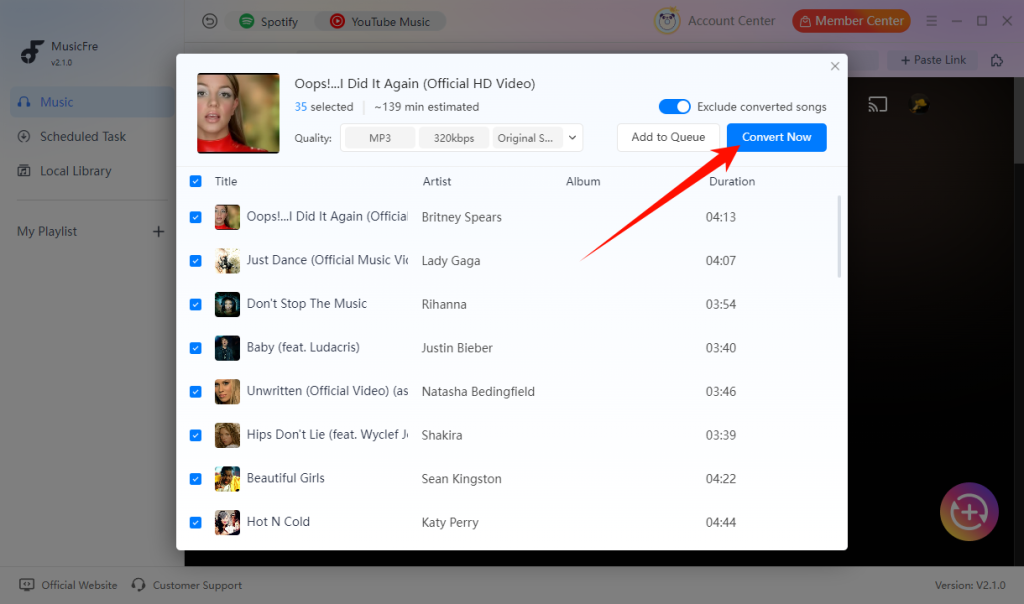Uncheck the Don't Stop The Music checkbox

195,304
